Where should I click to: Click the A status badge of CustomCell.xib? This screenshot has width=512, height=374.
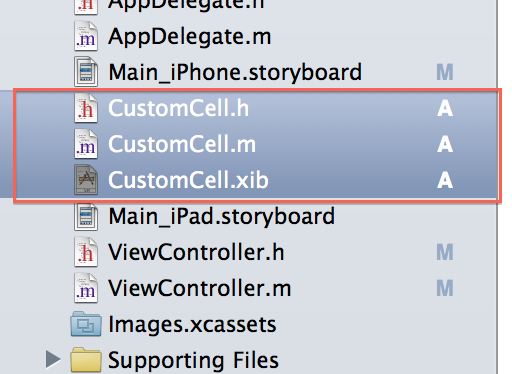pyautogui.click(x=445, y=180)
